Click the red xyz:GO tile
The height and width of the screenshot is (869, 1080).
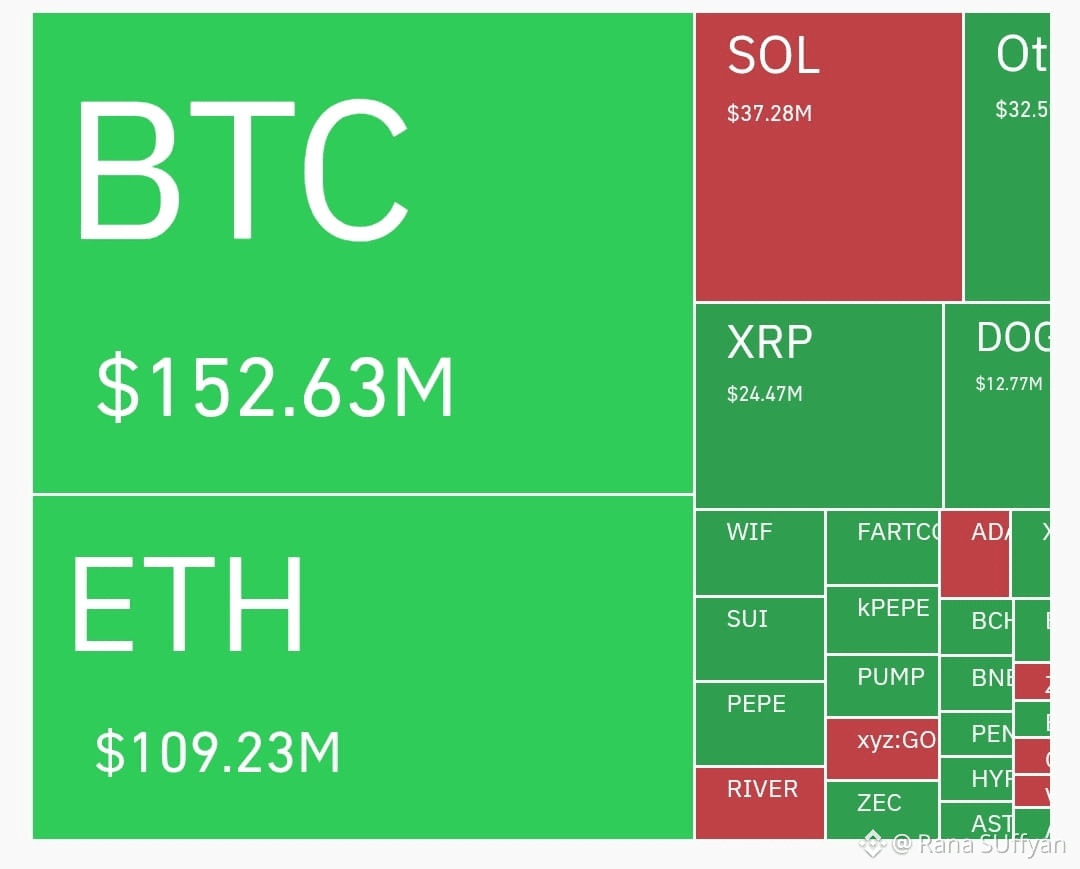coord(882,749)
